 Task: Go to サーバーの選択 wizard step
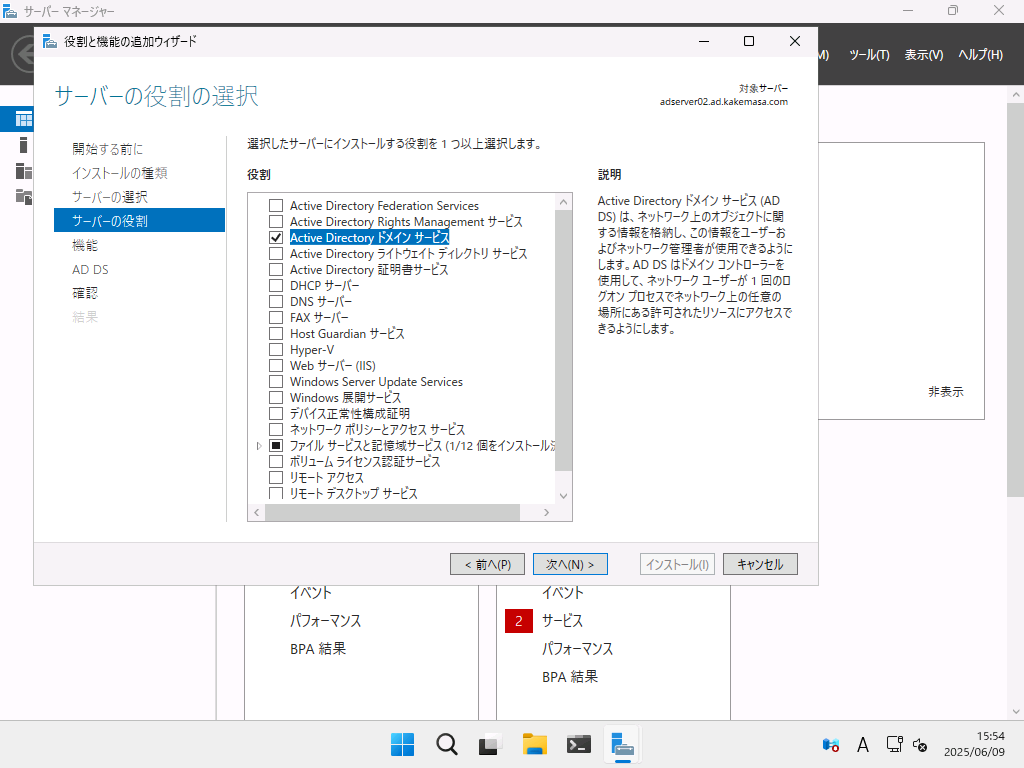pos(110,197)
